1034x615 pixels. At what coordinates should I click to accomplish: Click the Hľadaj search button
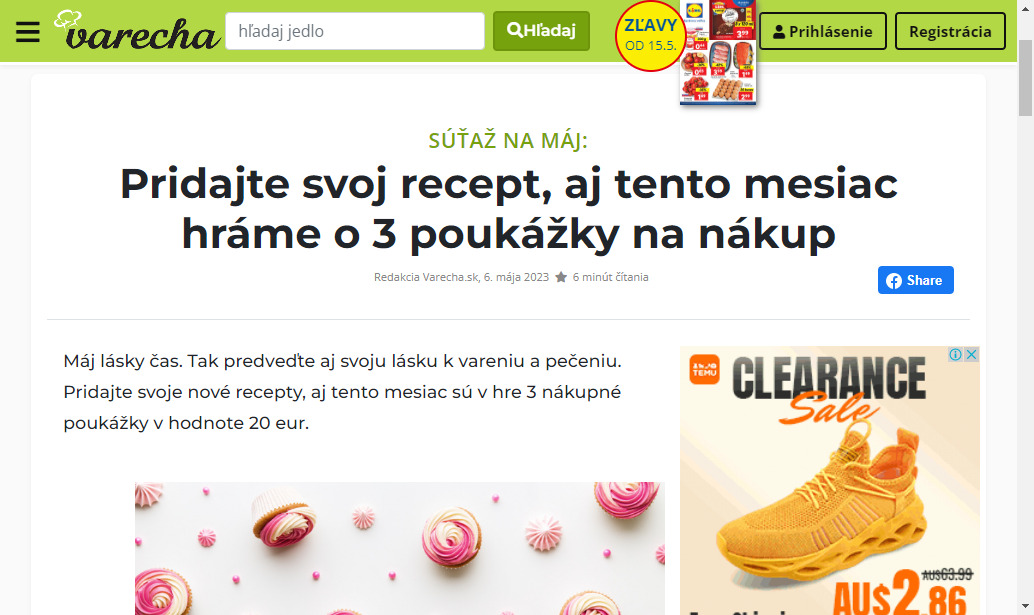(x=541, y=31)
